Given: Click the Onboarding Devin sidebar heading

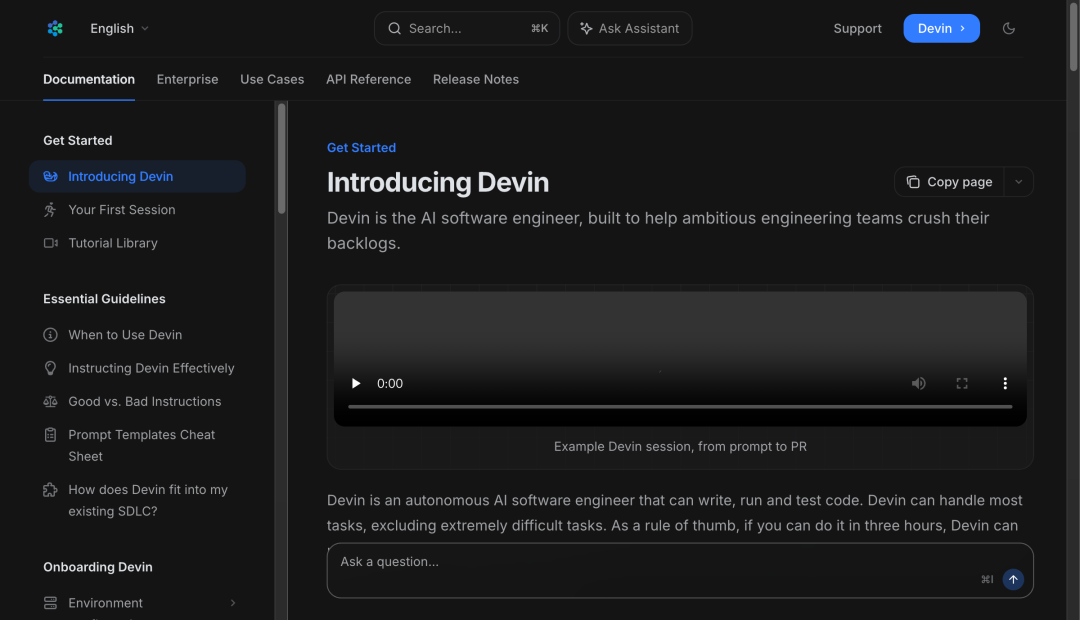Looking at the screenshot, I should pyautogui.click(x=98, y=567).
